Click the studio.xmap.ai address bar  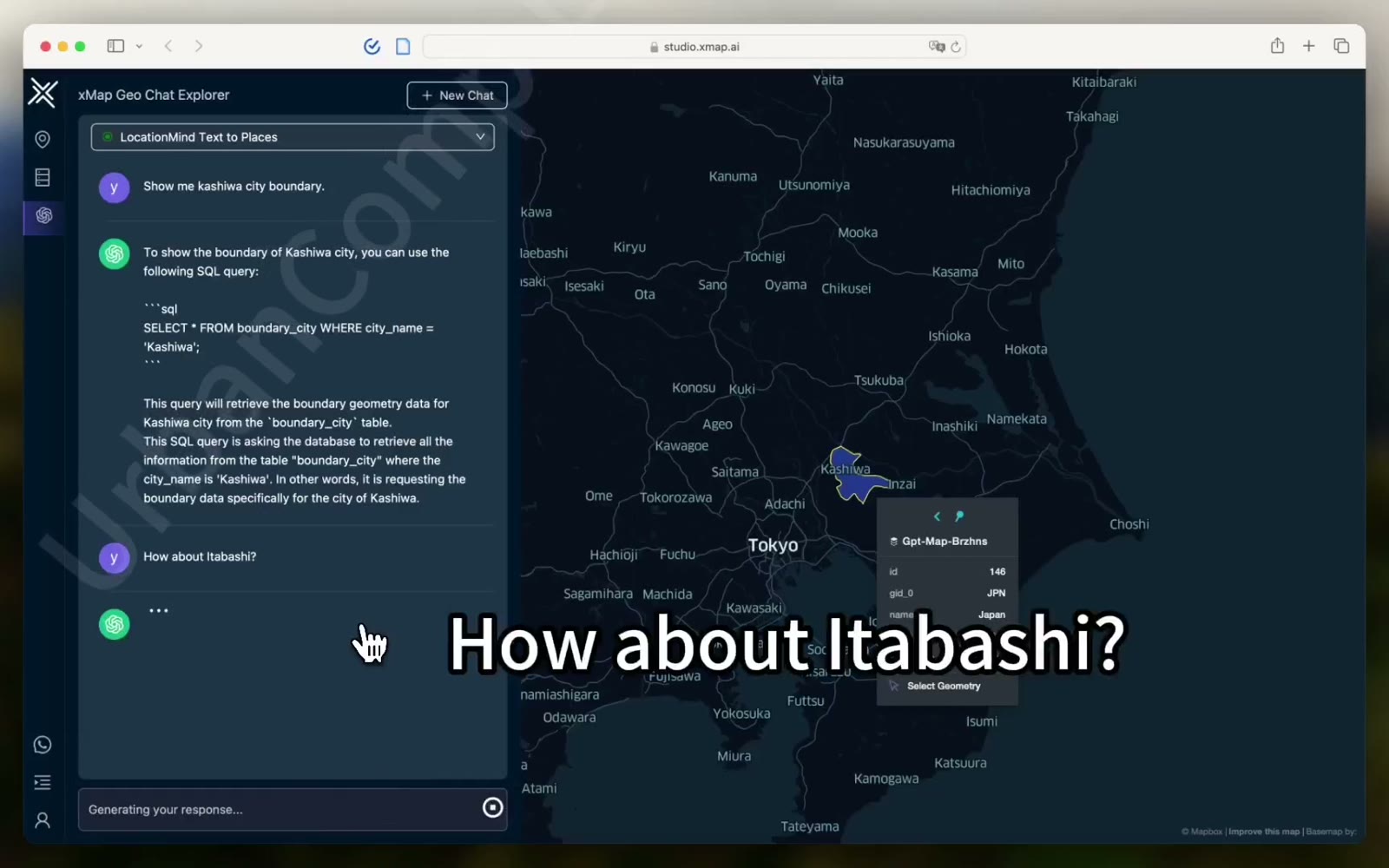click(694, 47)
